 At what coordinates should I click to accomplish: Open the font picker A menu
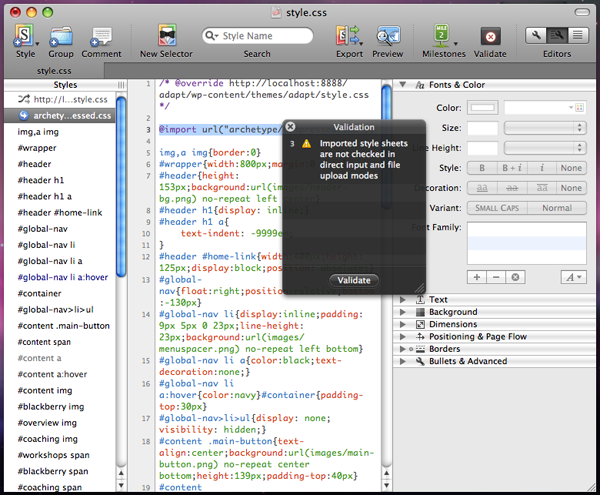click(574, 277)
